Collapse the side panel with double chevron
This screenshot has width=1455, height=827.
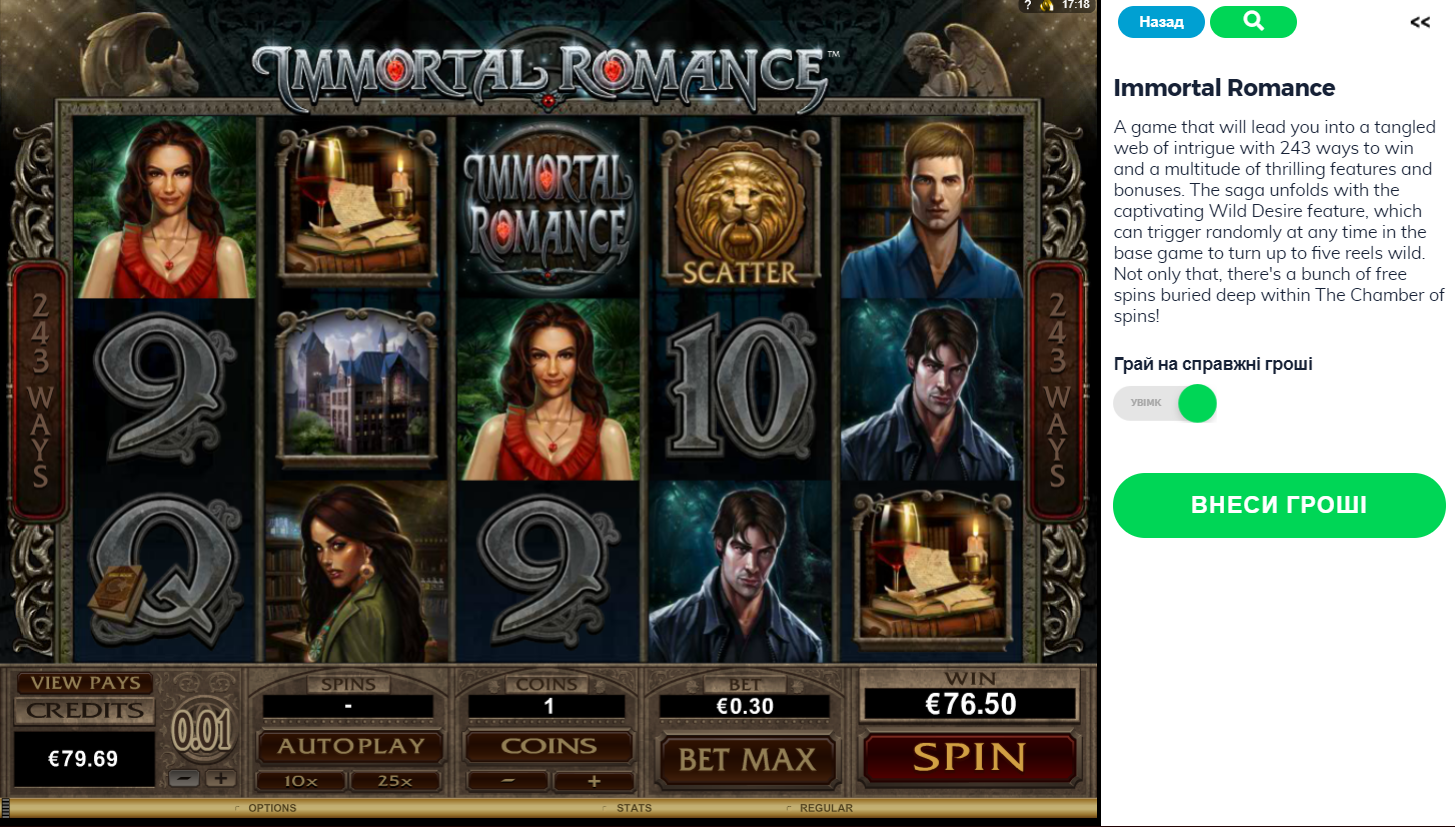[1420, 22]
